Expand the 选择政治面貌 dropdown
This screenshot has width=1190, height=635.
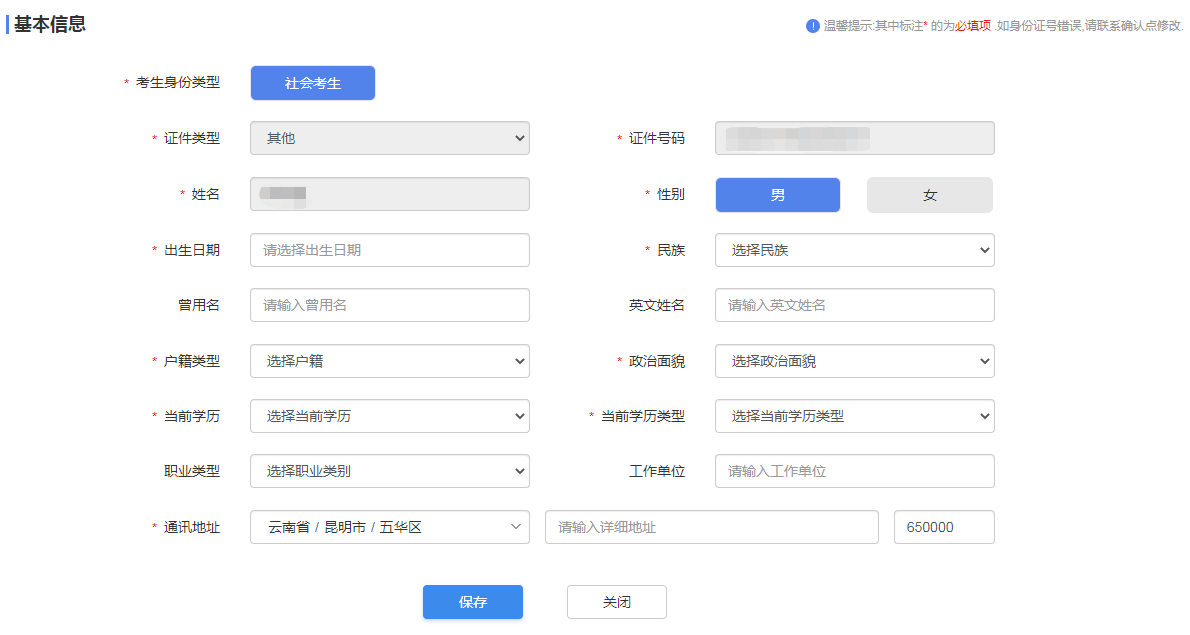coord(854,361)
